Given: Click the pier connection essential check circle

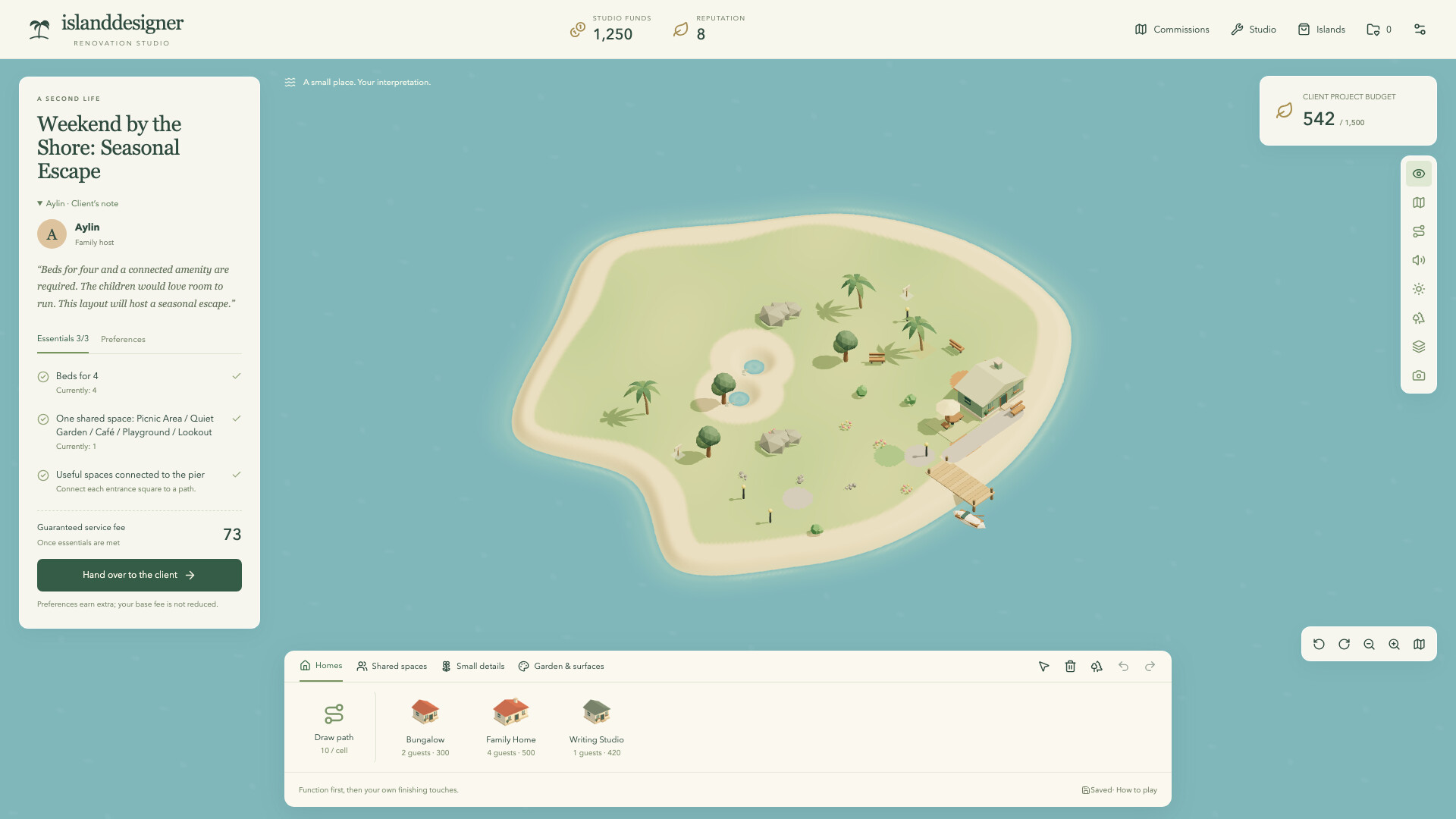Looking at the screenshot, I should (43, 475).
